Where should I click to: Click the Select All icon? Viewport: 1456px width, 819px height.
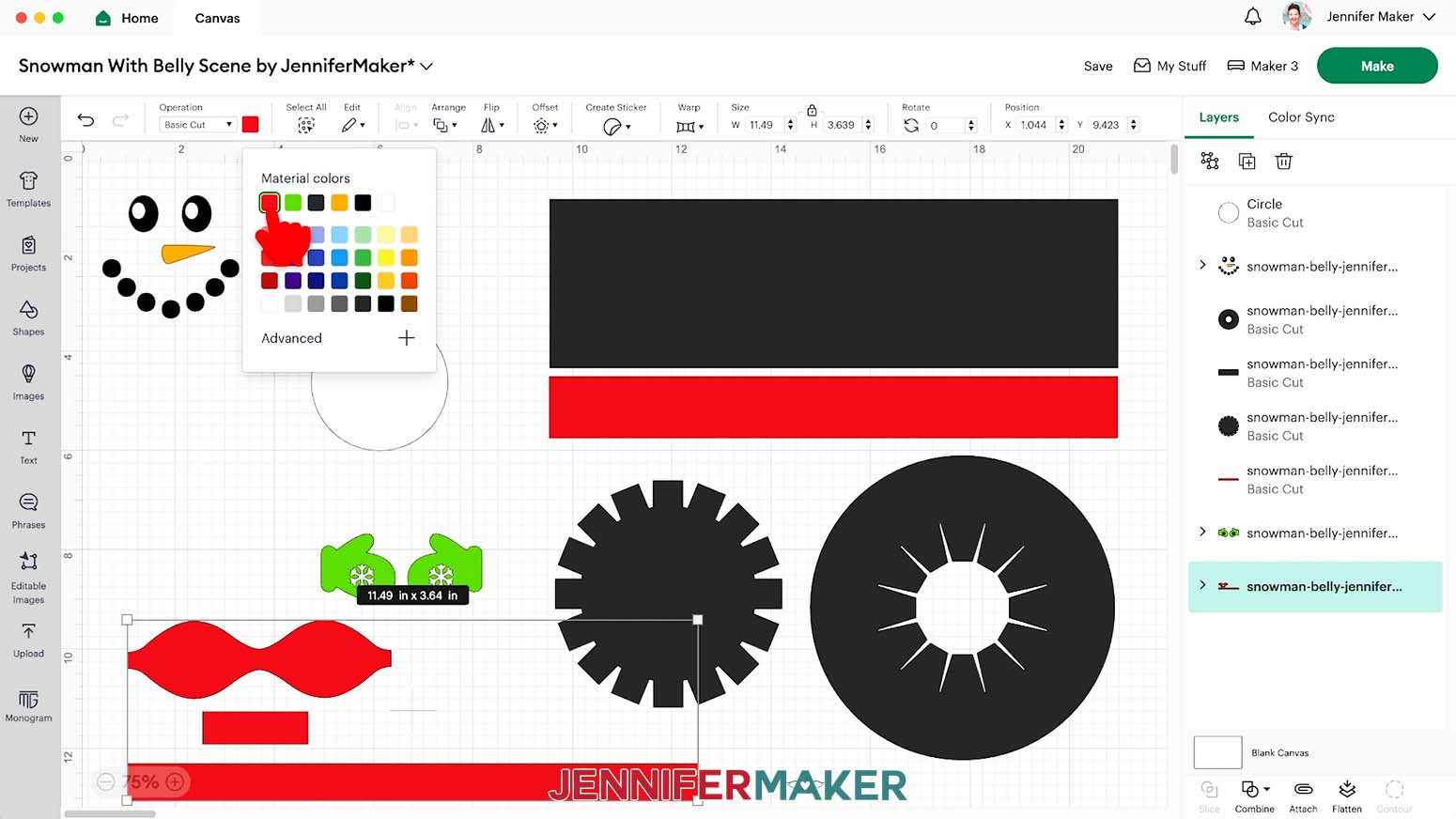(x=306, y=125)
